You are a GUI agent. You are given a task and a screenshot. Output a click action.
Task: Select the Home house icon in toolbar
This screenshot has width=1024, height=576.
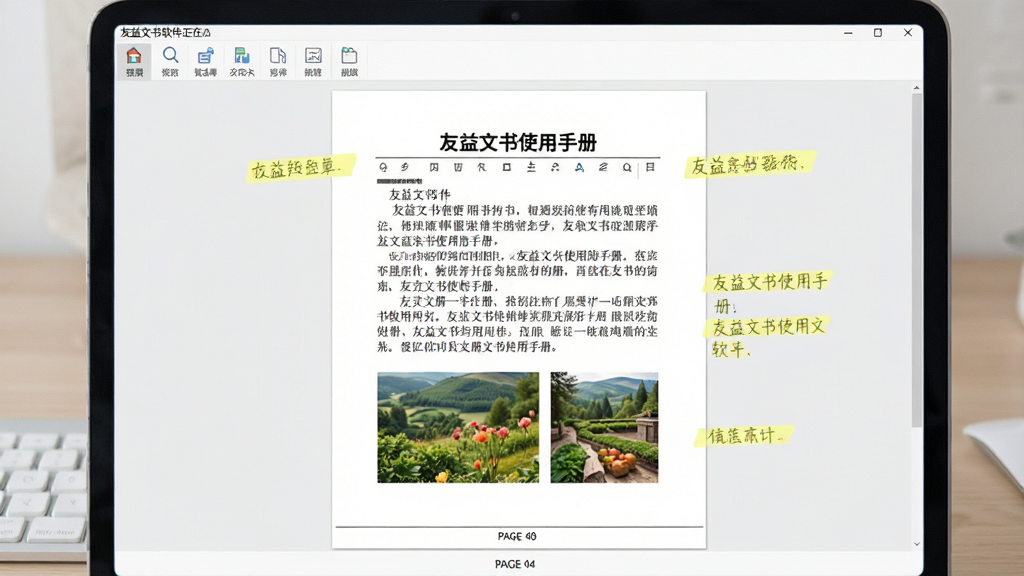134,56
